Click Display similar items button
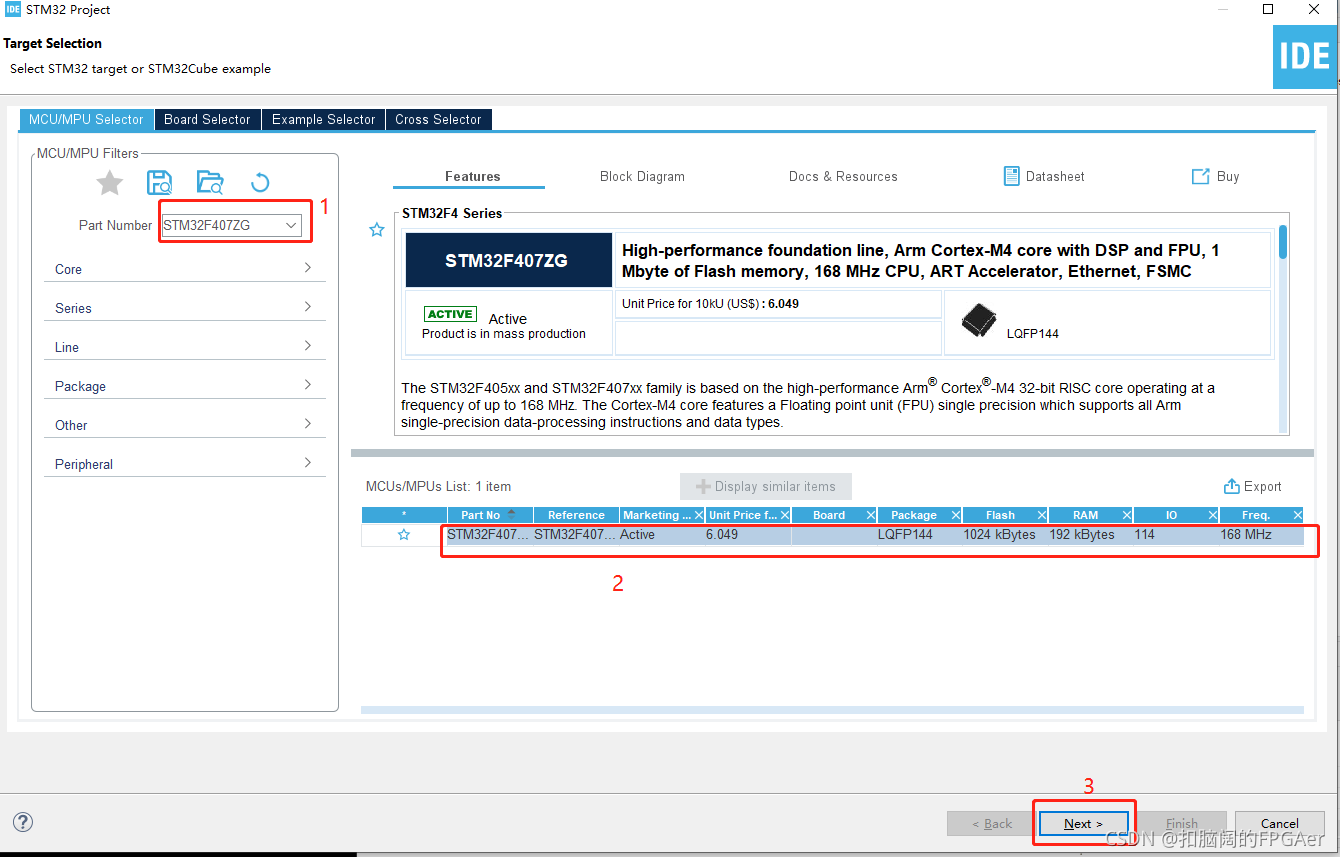The height and width of the screenshot is (857, 1340). pyautogui.click(x=766, y=487)
